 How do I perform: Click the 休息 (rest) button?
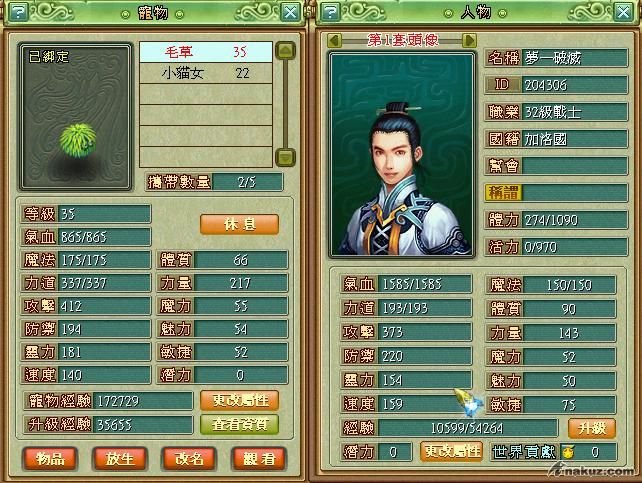pos(240,224)
